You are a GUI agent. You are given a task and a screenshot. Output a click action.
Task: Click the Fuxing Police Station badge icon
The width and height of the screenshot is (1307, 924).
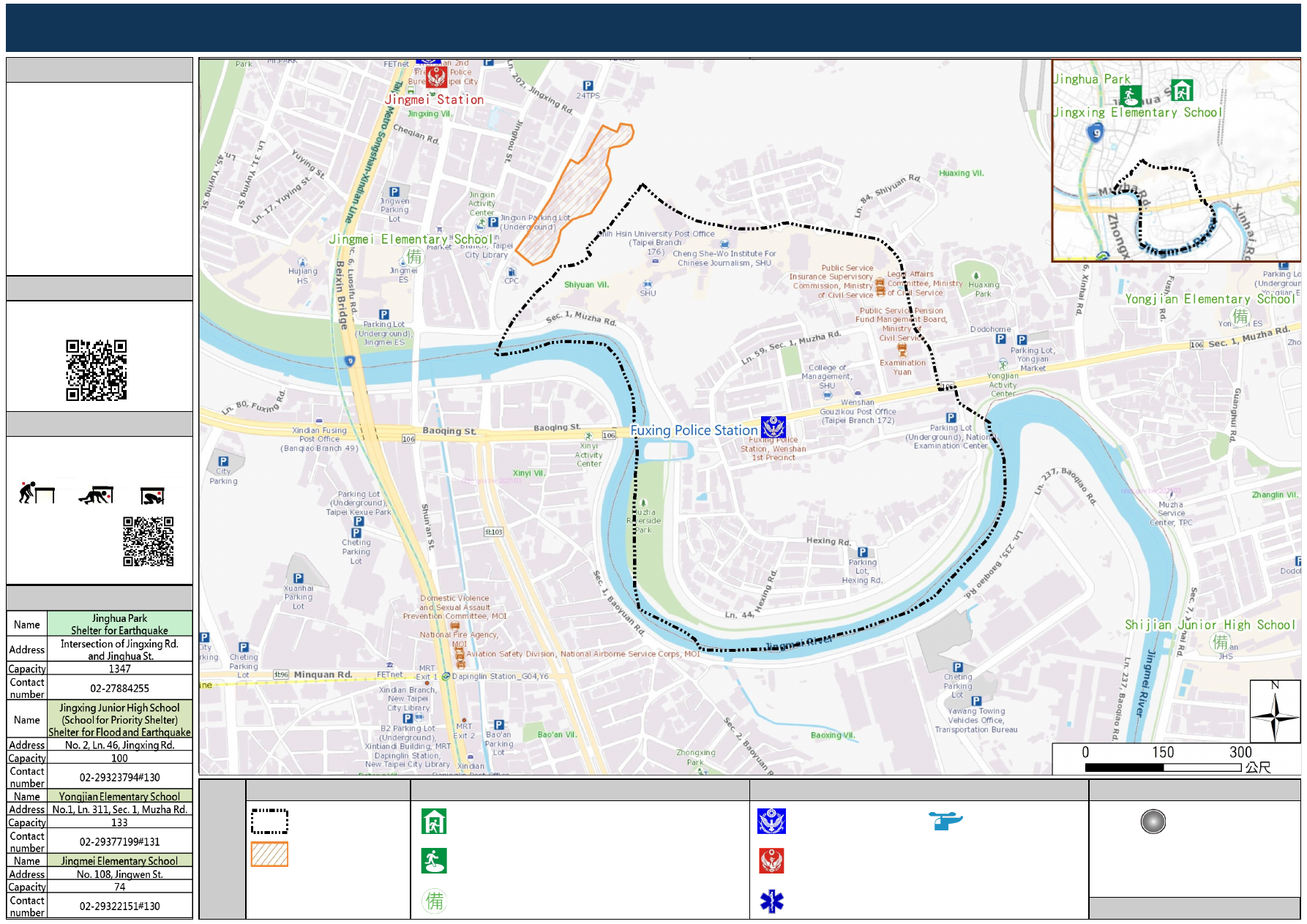click(774, 427)
